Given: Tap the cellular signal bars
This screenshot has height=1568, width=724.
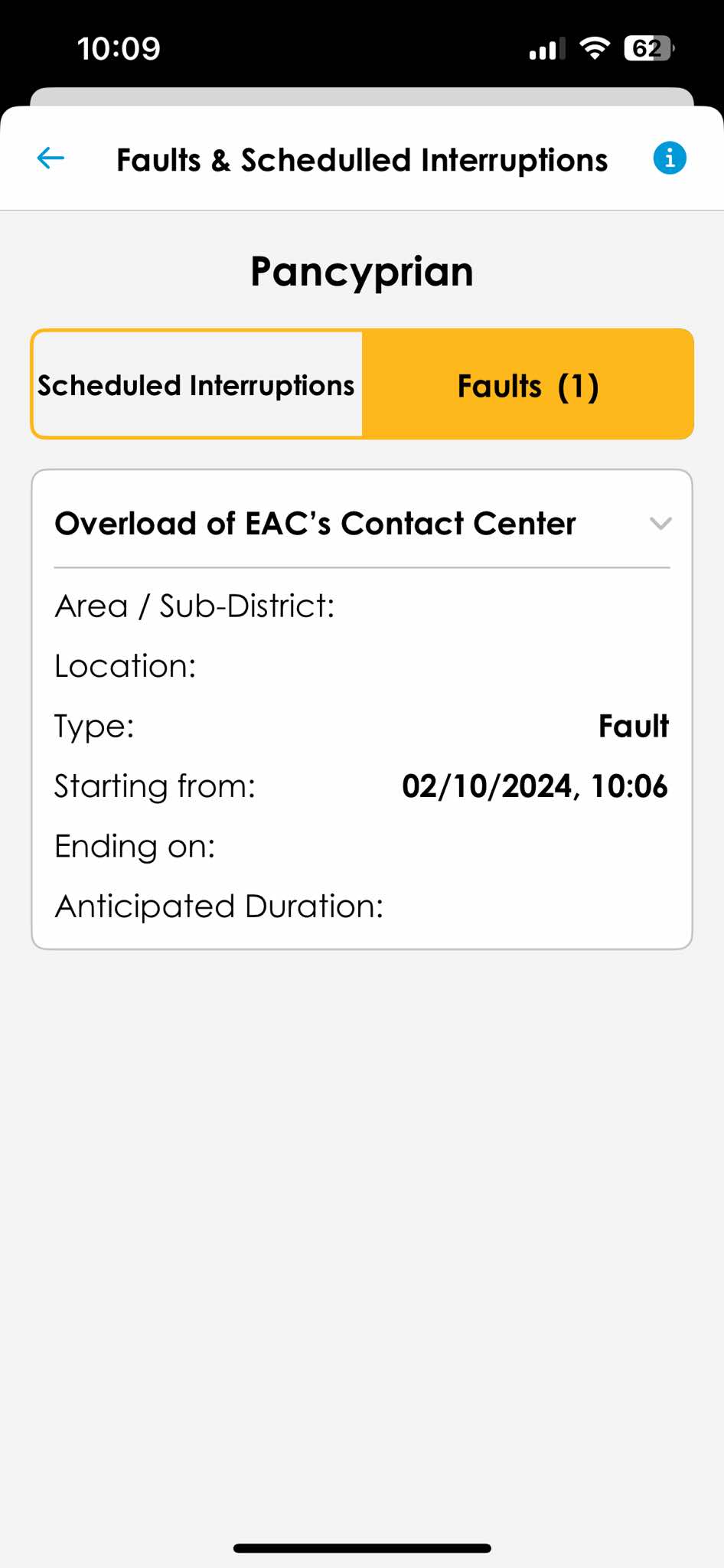Looking at the screenshot, I should coord(546,49).
